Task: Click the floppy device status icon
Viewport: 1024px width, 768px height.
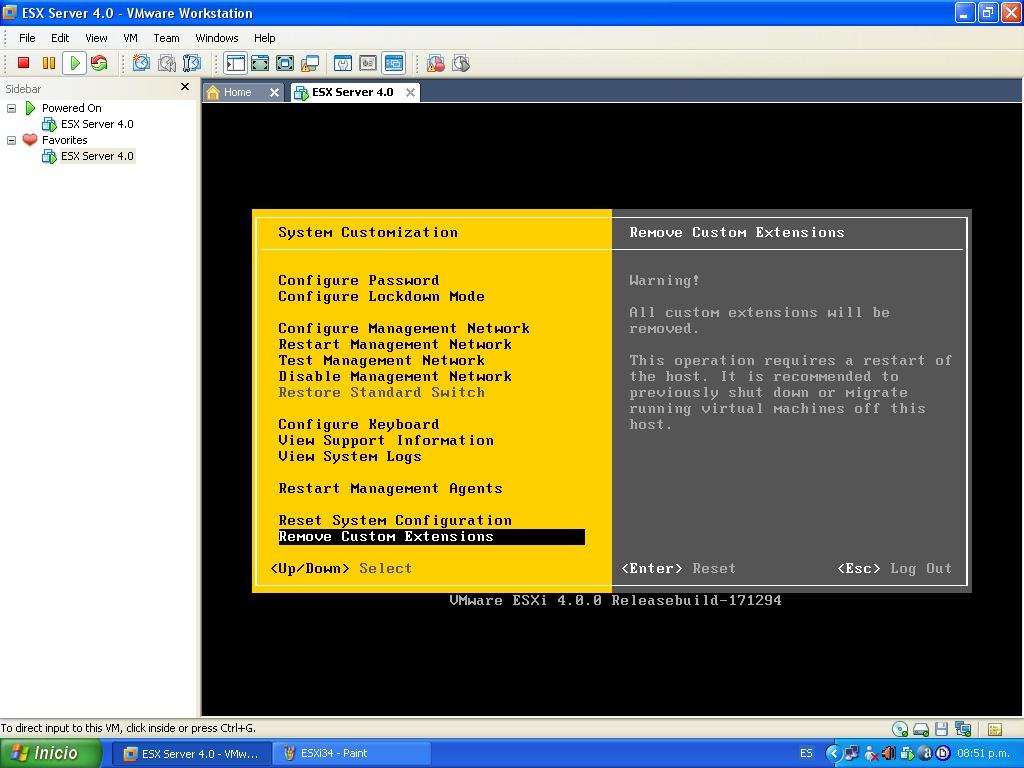Action: pos(941,729)
